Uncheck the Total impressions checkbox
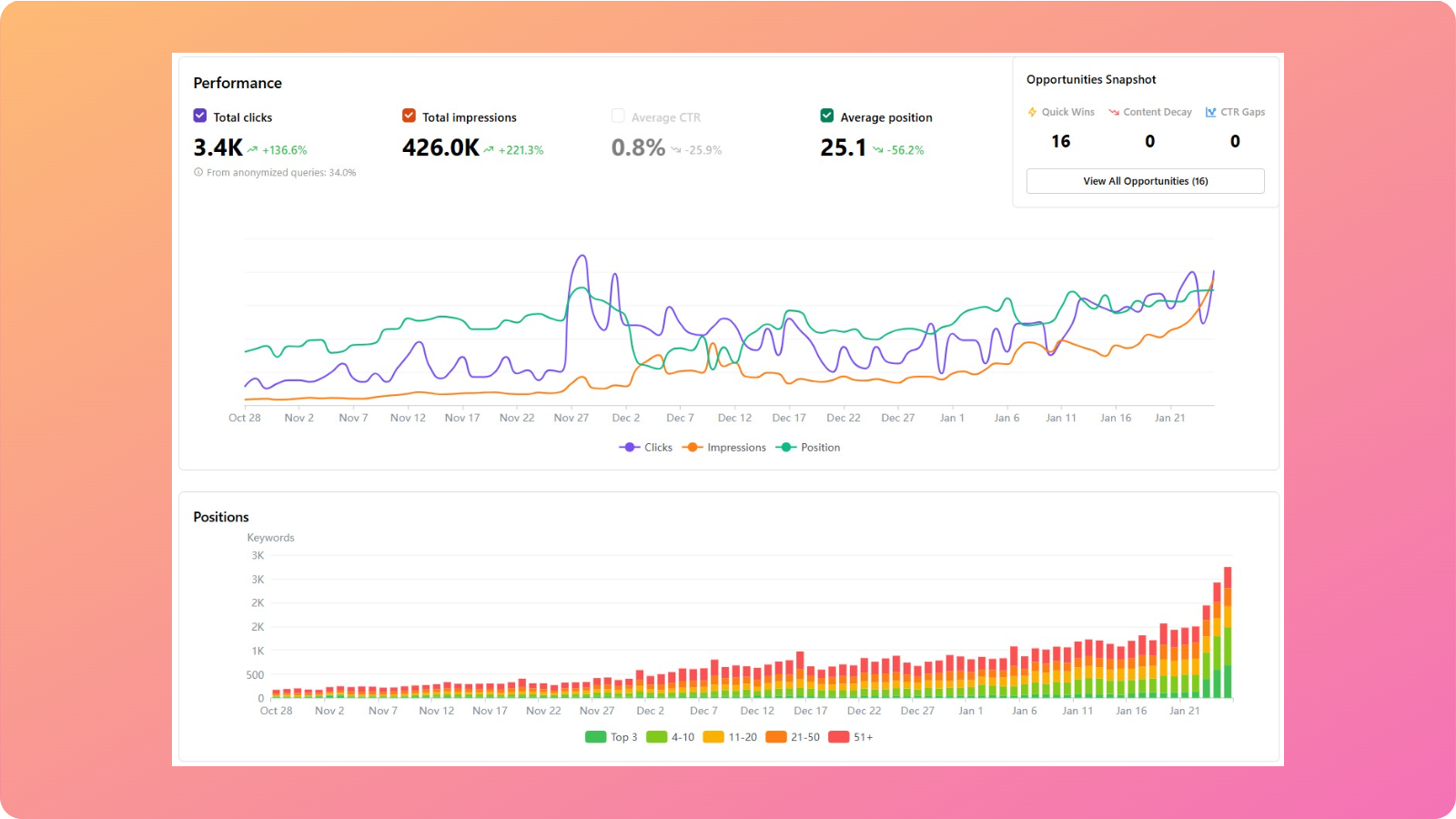The width and height of the screenshot is (1456, 819). pos(409,116)
